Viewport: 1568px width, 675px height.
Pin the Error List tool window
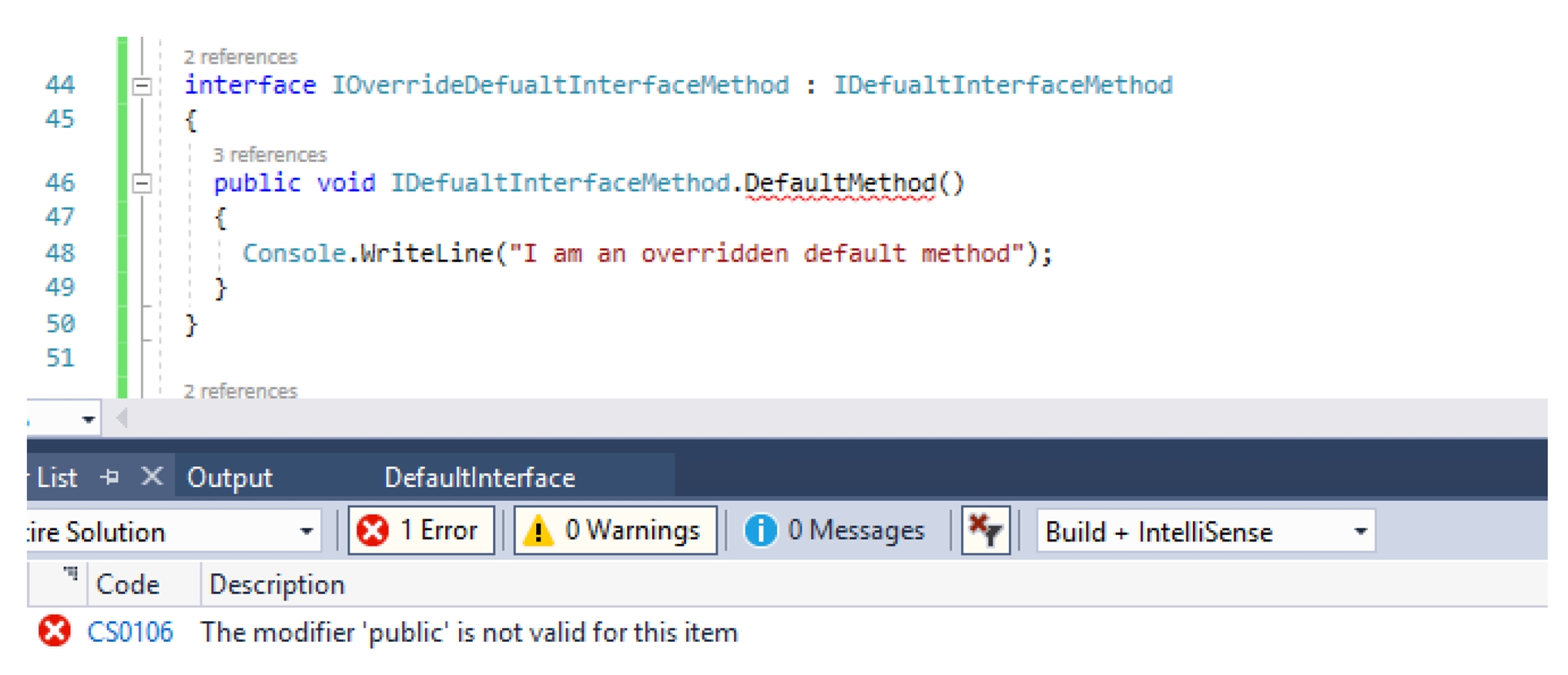[110, 477]
